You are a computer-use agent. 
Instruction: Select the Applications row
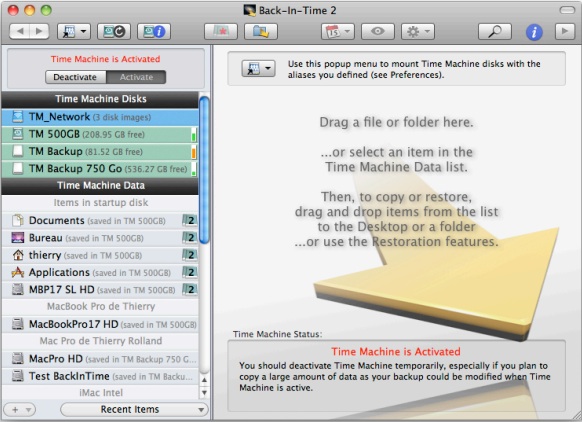[x=100, y=272]
